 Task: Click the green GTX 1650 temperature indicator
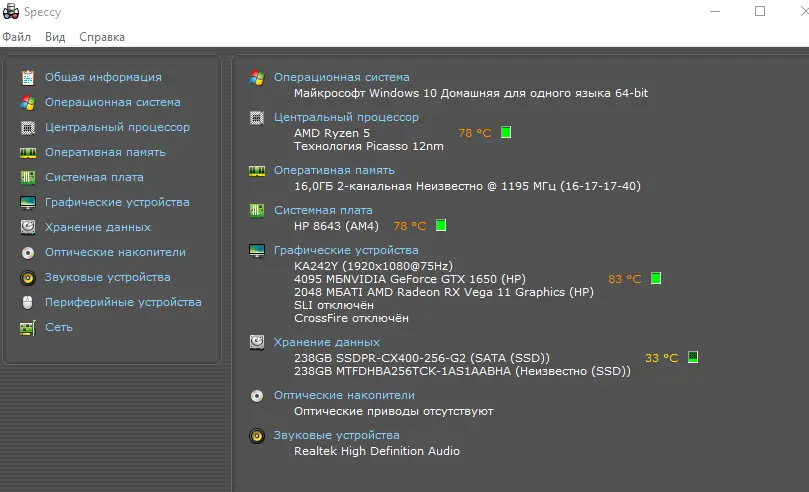click(656, 278)
